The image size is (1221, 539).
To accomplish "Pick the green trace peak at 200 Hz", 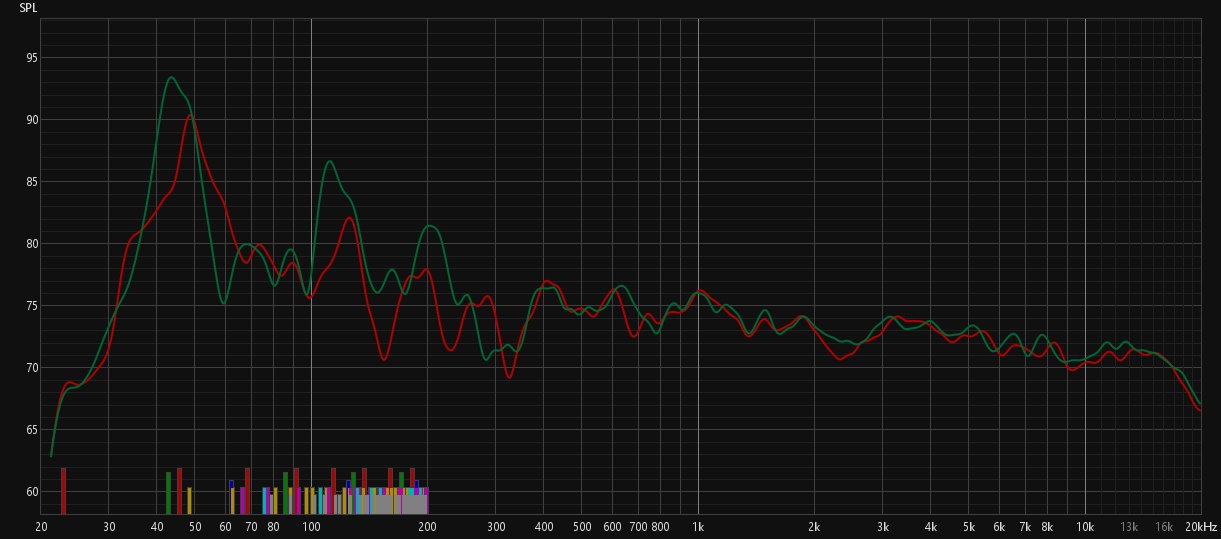I will point(429,226).
